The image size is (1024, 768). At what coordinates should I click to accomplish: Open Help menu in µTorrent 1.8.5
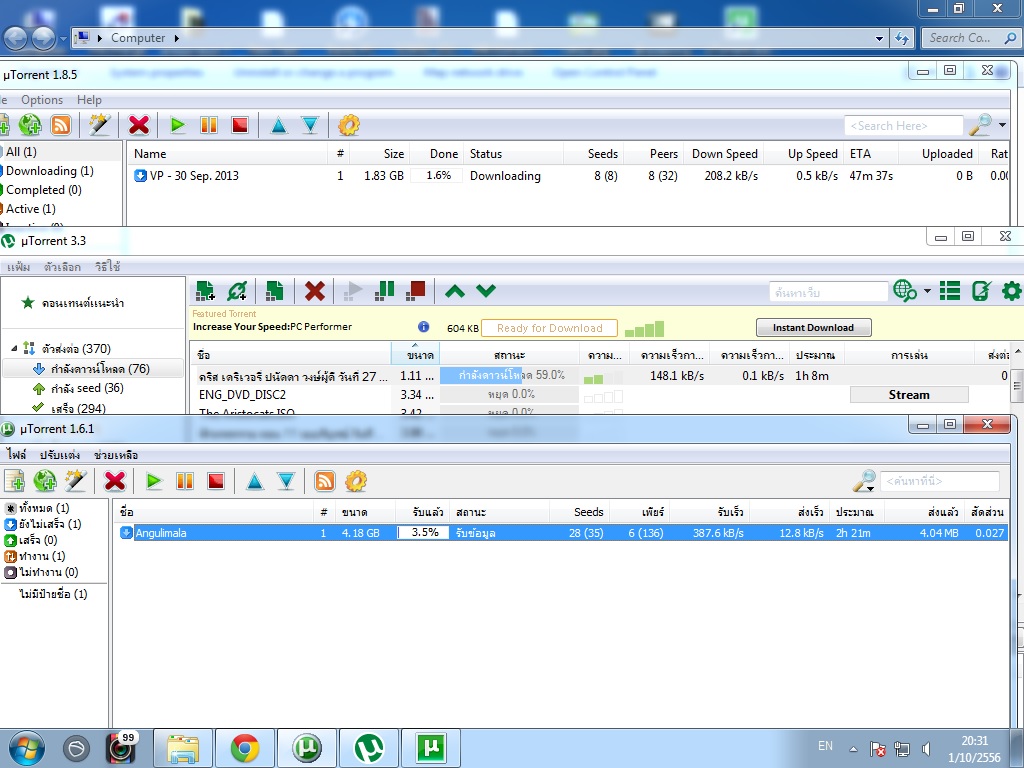point(89,100)
